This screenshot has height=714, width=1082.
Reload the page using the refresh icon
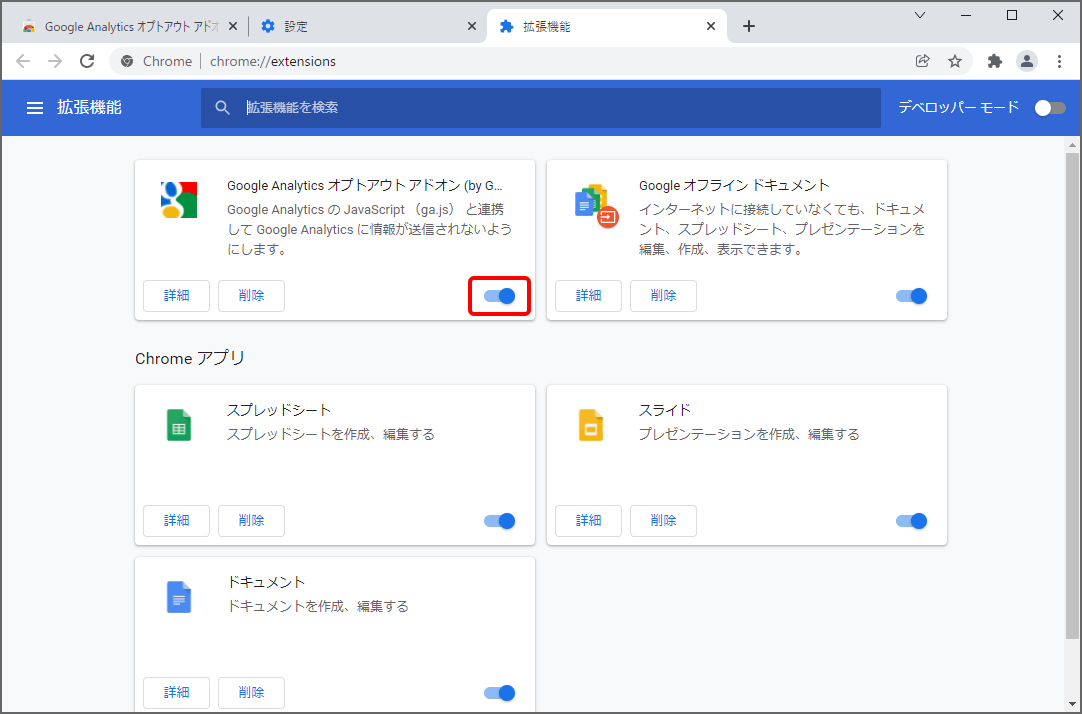[x=87, y=61]
